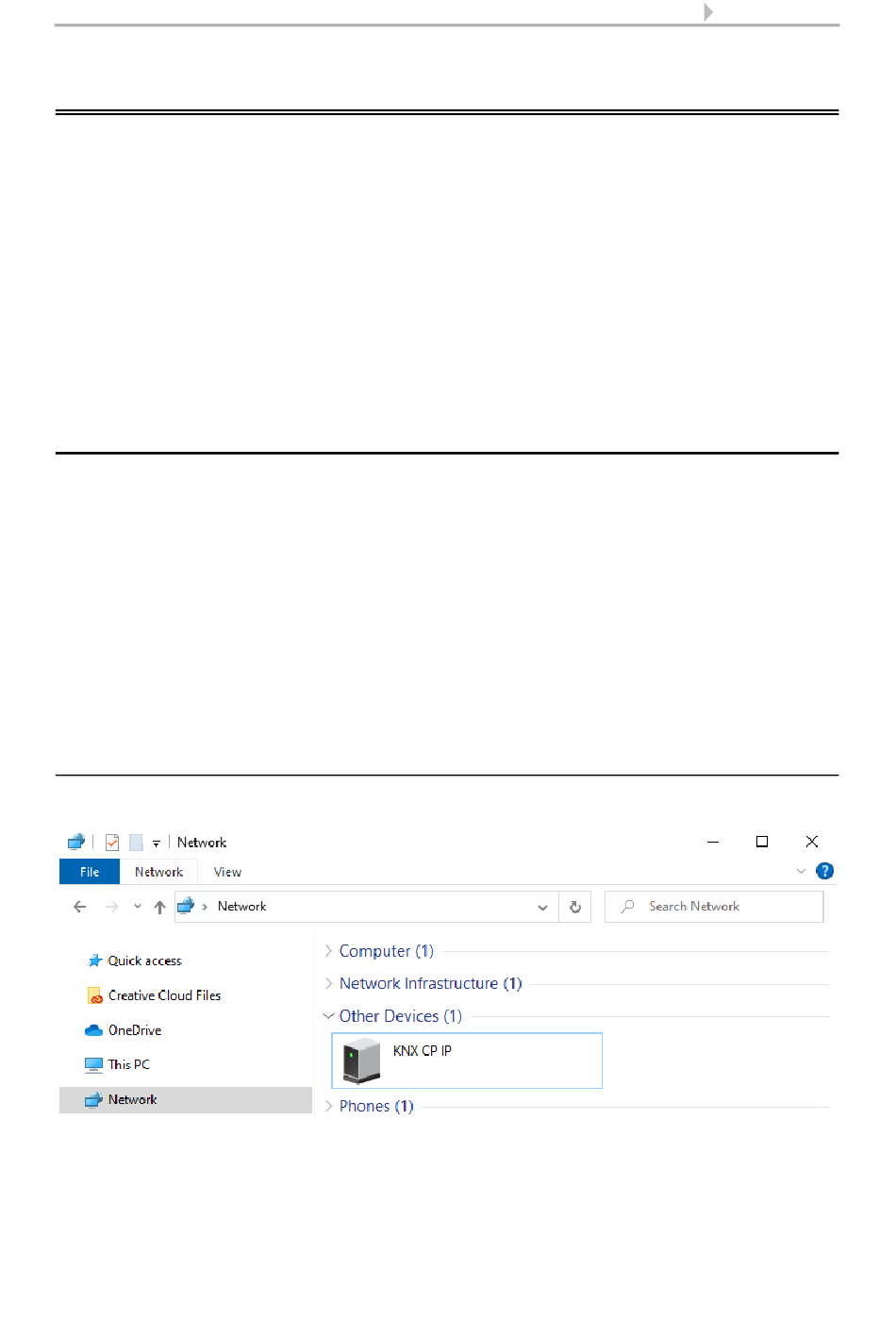896x1320 pixels.
Task: Click Network breadcrumb in address bar
Action: coord(241,907)
